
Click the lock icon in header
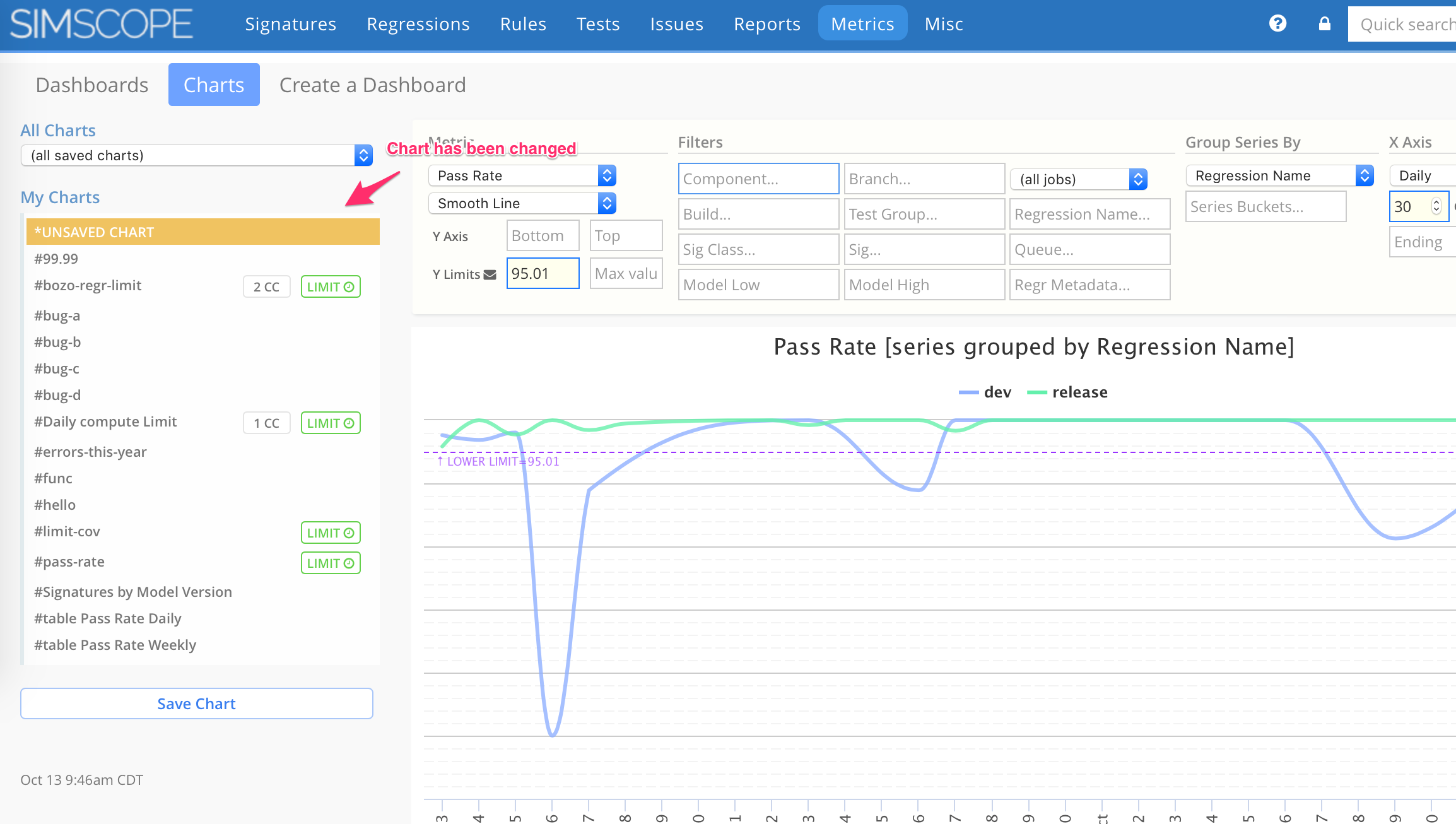[1324, 23]
